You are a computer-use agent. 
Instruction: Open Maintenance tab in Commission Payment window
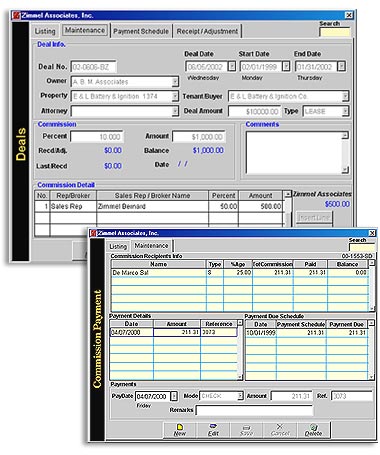tap(151, 245)
